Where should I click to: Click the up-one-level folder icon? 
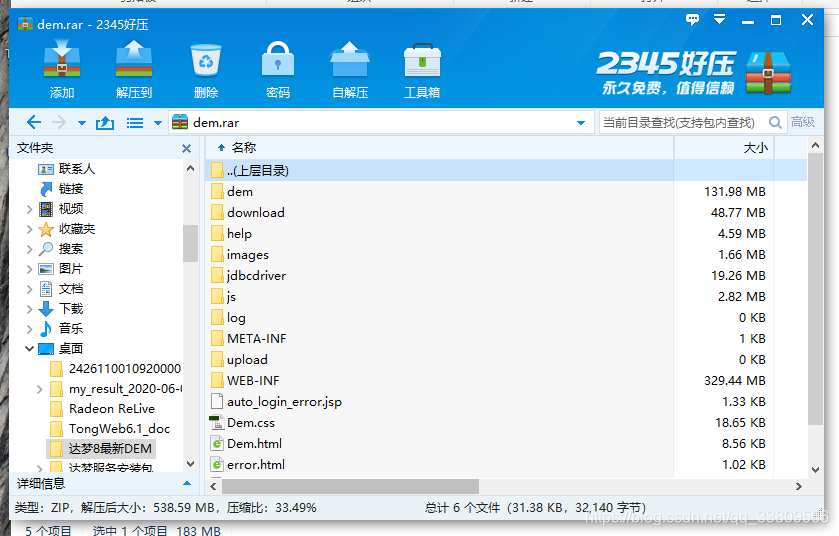pyautogui.click(x=105, y=123)
